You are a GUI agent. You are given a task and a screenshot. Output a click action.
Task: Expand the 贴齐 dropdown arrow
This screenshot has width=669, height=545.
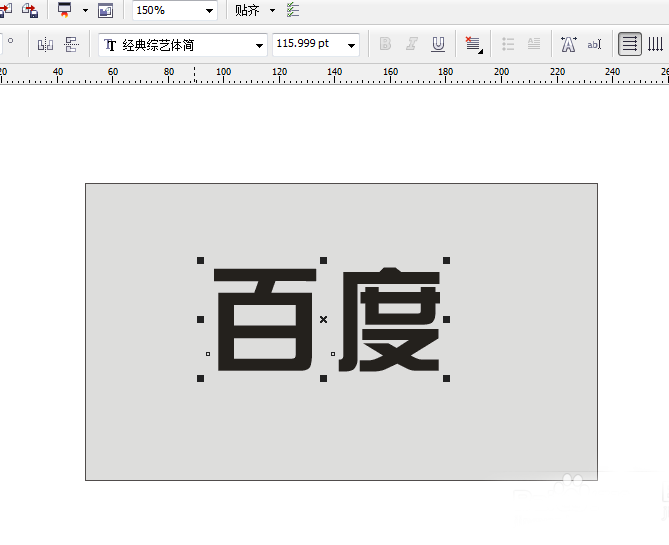pyautogui.click(x=272, y=10)
